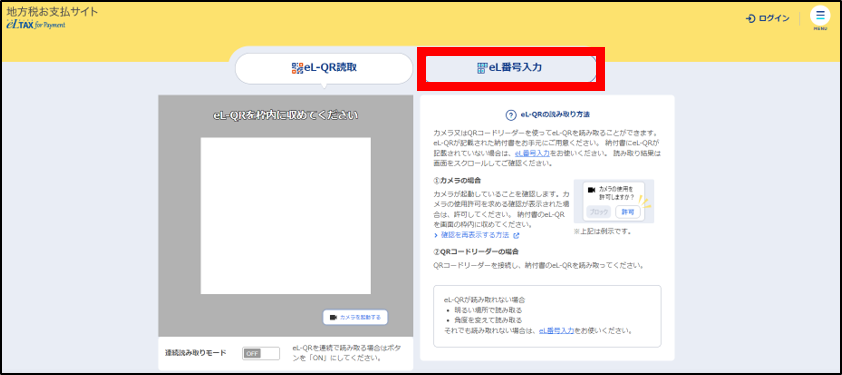Toggle the 連続読み取りモード OFF switch
The height and width of the screenshot is (375, 842).
point(261,353)
